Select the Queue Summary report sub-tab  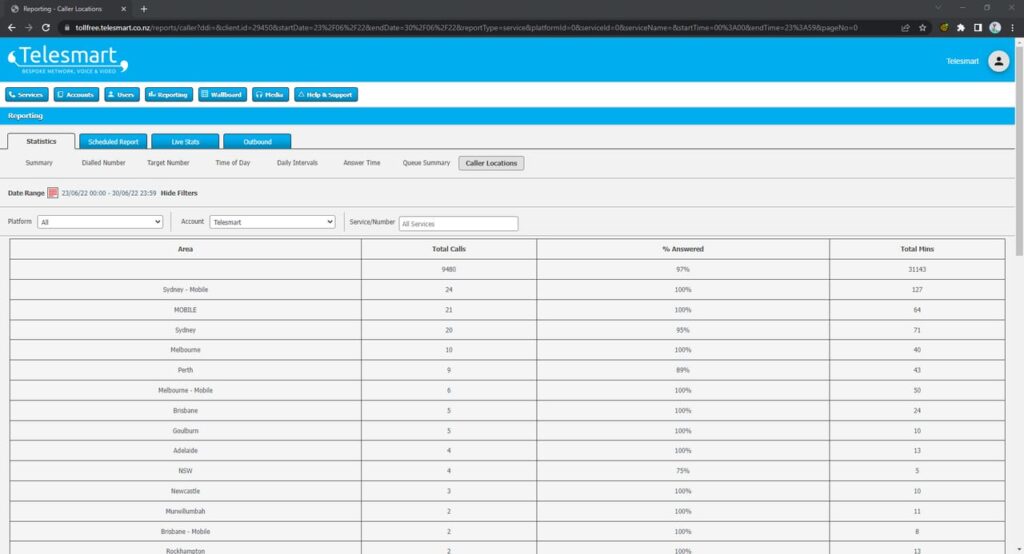426,163
